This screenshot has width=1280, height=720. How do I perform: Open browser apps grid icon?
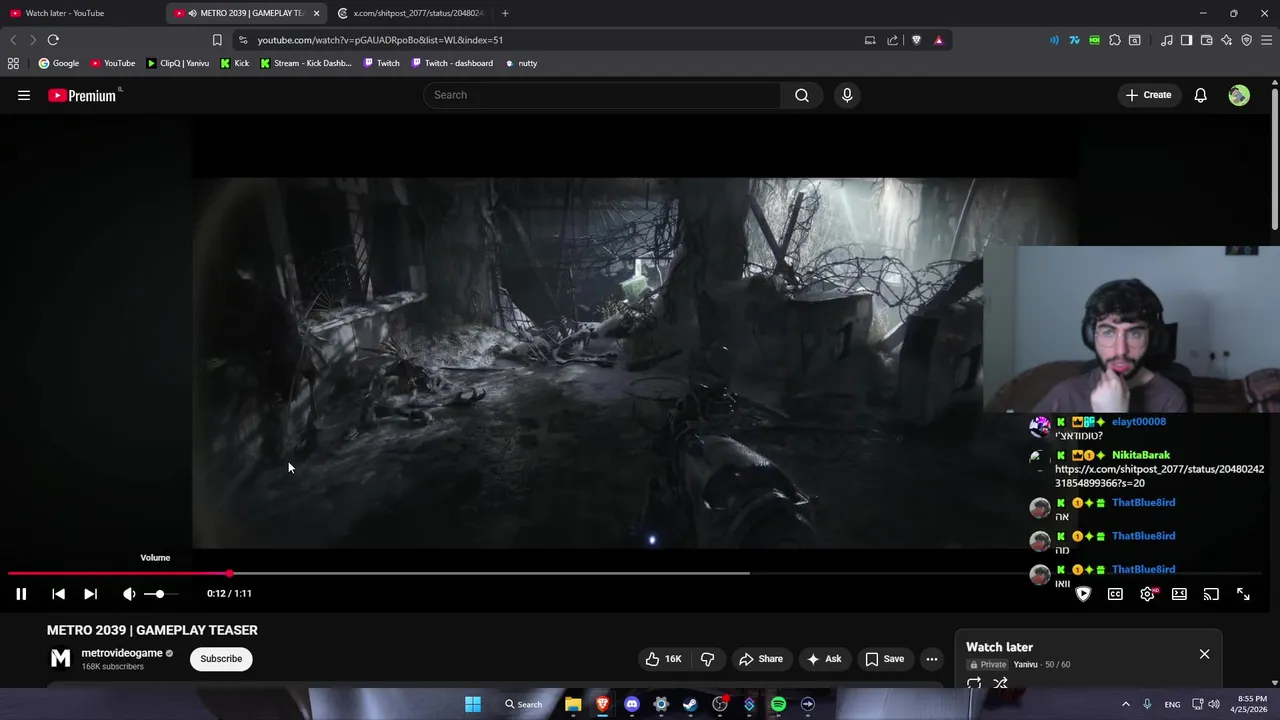coord(13,63)
